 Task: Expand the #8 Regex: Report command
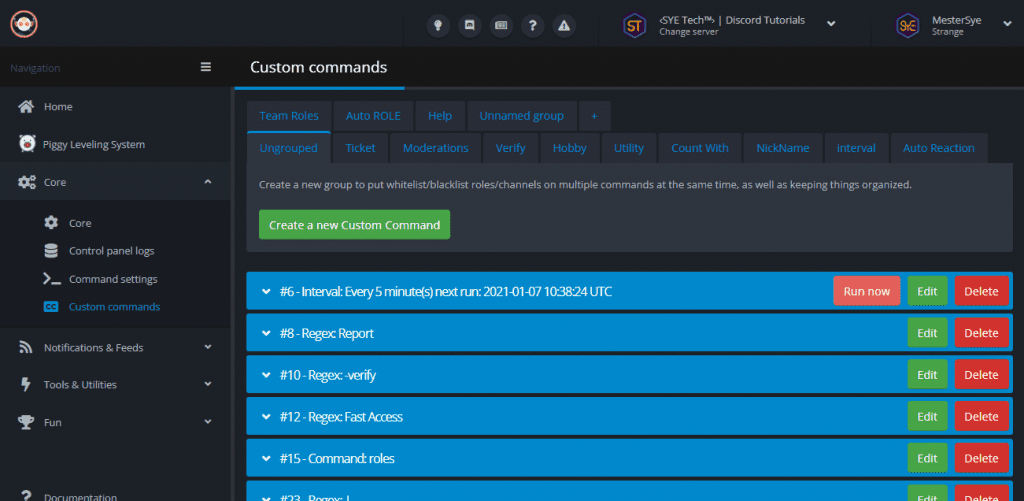click(266, 333)
